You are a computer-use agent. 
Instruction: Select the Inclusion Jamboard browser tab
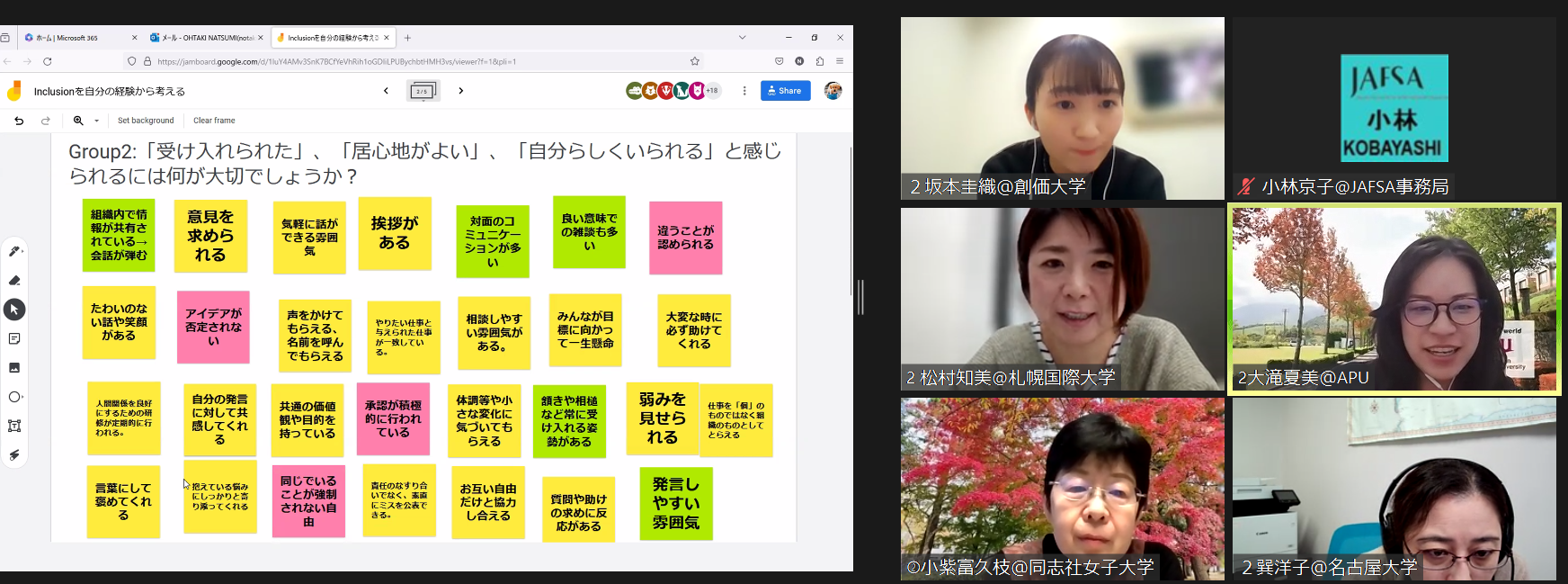[x=334, y=38]
